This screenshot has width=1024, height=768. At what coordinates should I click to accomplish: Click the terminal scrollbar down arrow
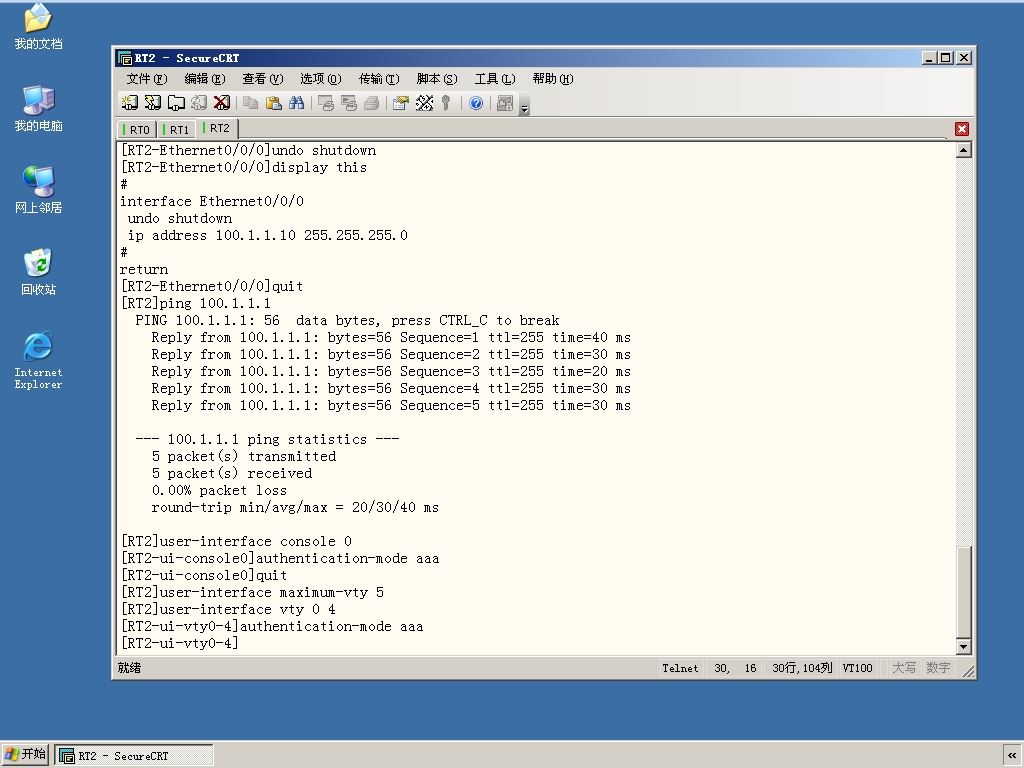[x=963, y=647]
